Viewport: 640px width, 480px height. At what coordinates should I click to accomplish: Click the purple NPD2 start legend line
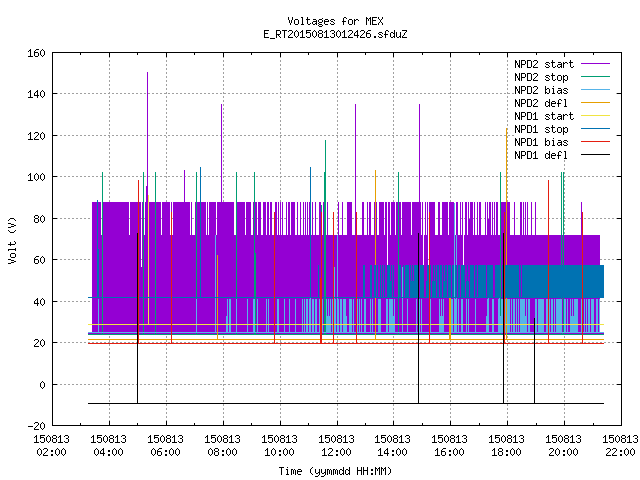(595, 64)
